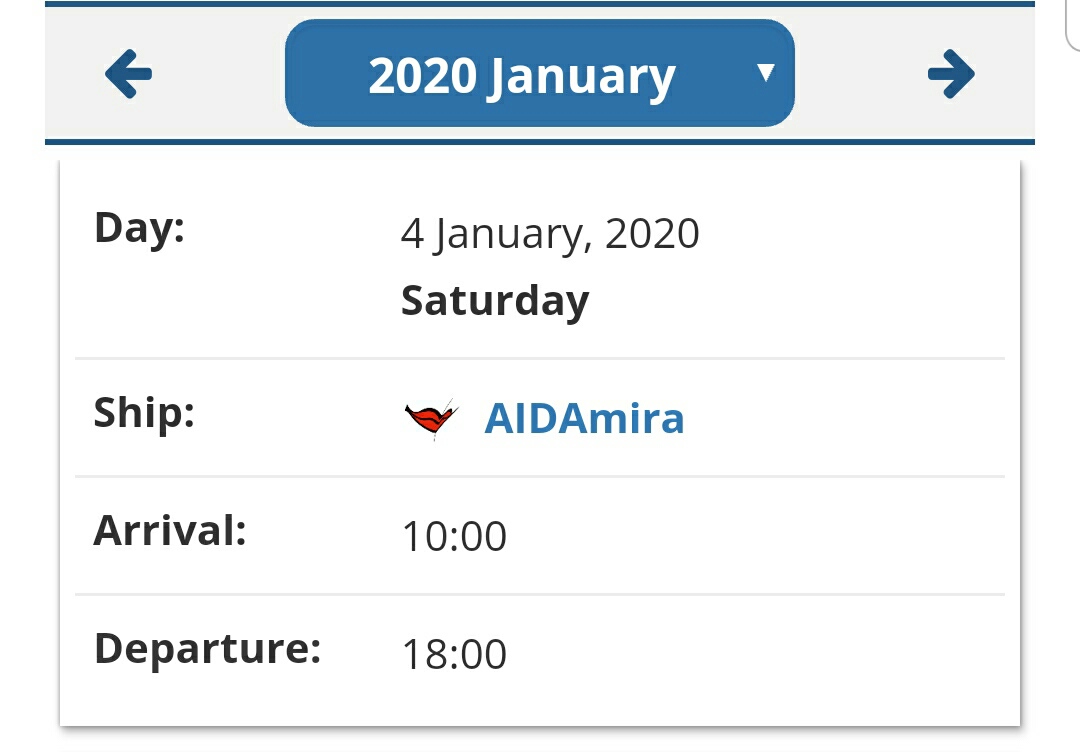Click the Departure: label

click(207, 648)
